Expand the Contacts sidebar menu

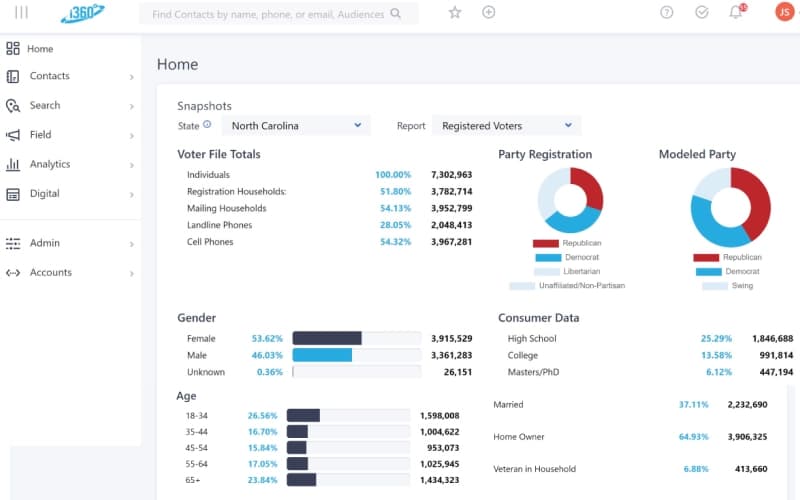[70, 76]
